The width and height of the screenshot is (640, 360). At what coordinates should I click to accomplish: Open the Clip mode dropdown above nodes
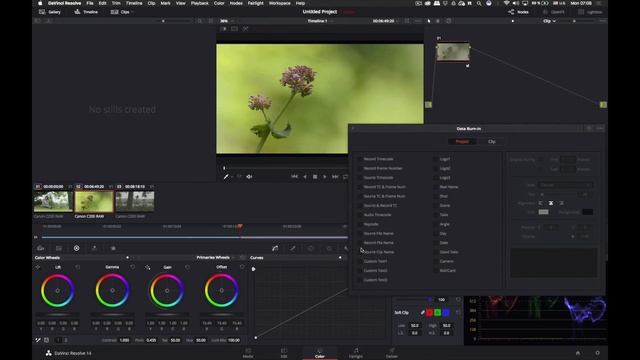point(549,21)
